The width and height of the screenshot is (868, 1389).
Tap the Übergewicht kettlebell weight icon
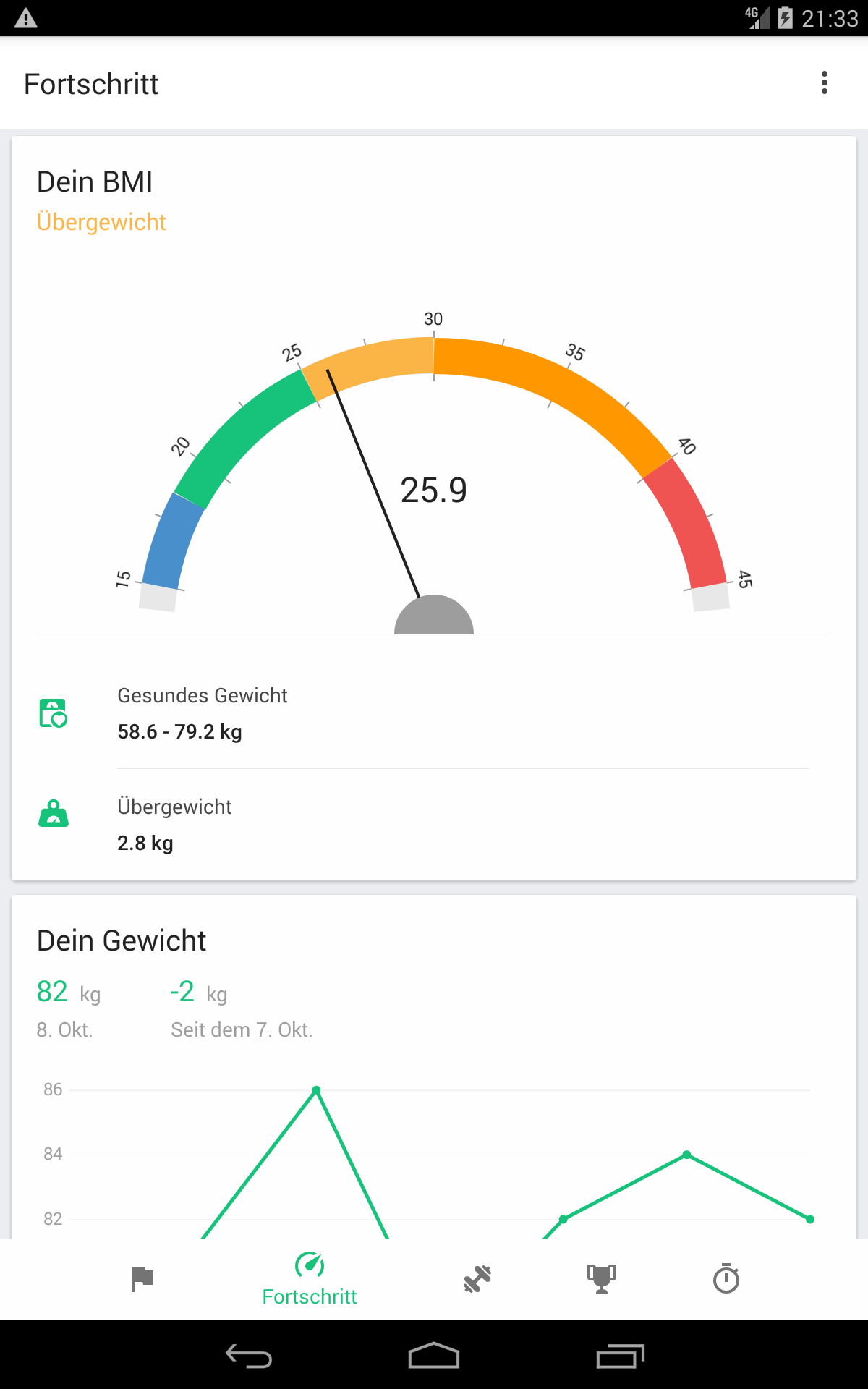point(54,813)
